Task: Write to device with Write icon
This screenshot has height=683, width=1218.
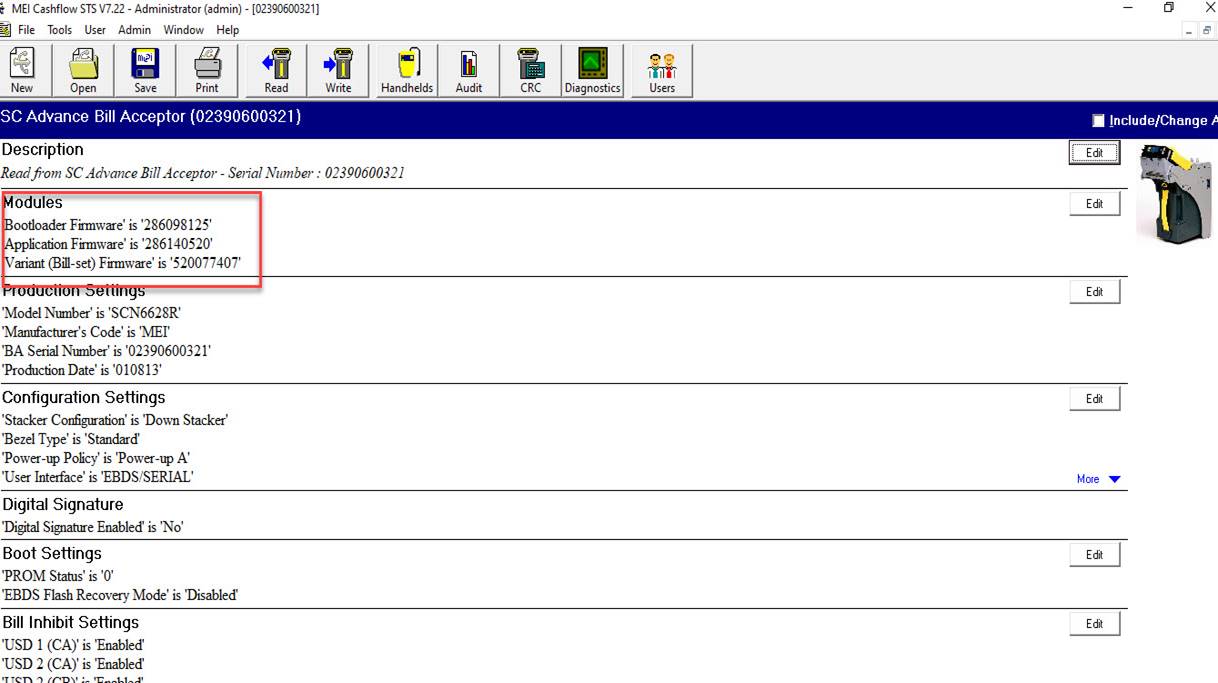Action: (x=338, y=71)
